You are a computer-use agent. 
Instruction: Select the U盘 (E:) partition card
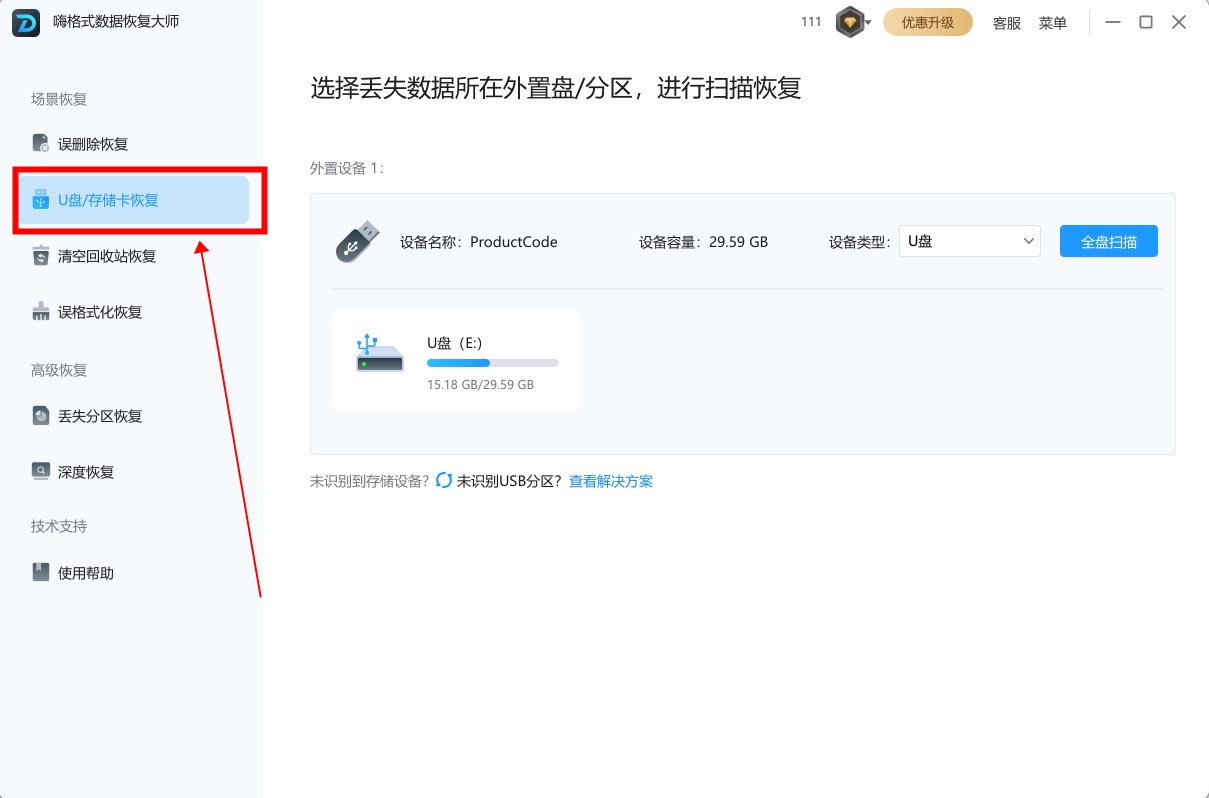[456, 361]
